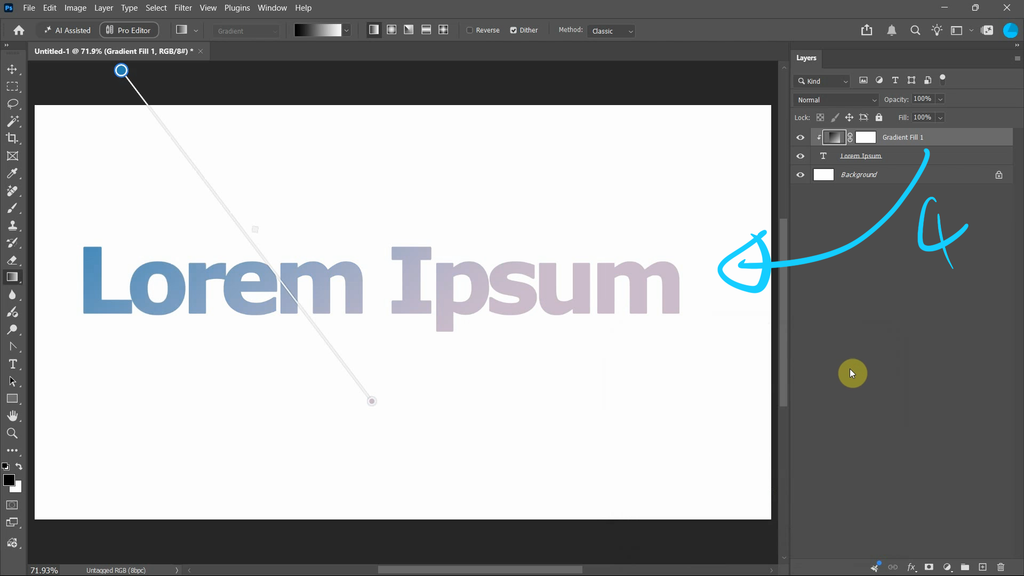Reset default foreground and background colors
This screenshot has width=1024, height=576.
point(5,466)
